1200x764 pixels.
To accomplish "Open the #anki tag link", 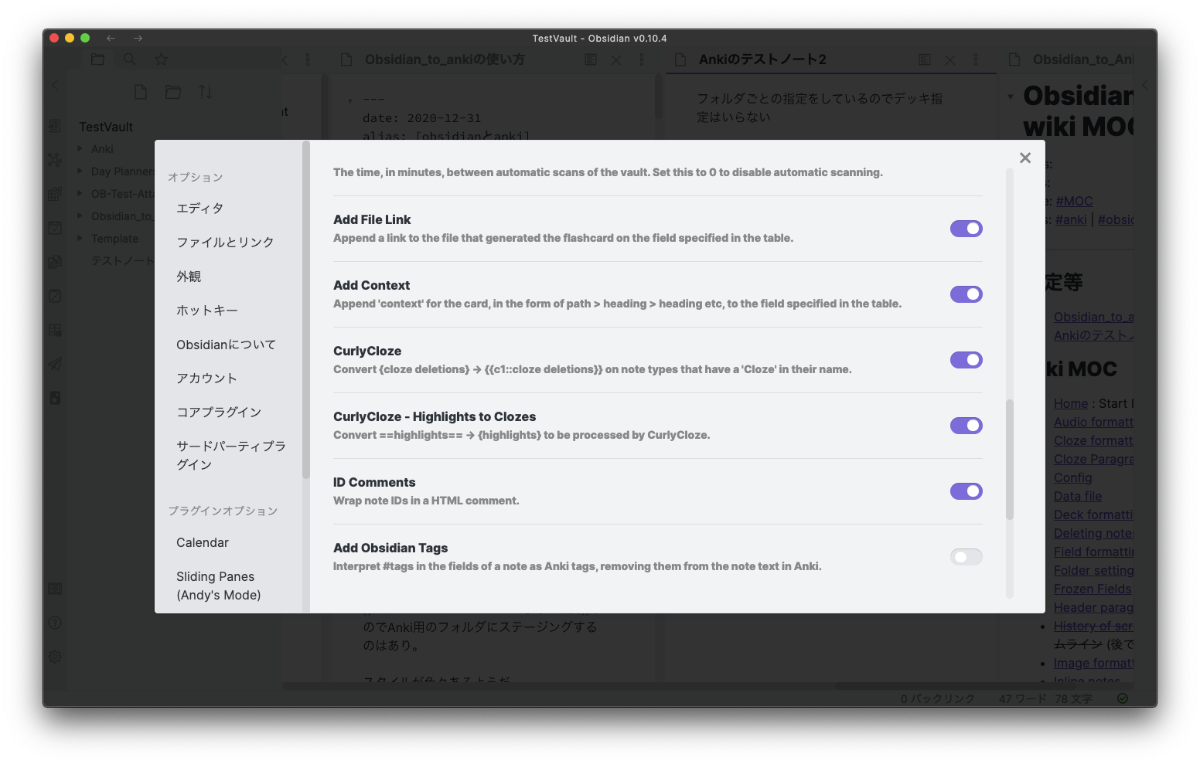I will pos(1071,219).
